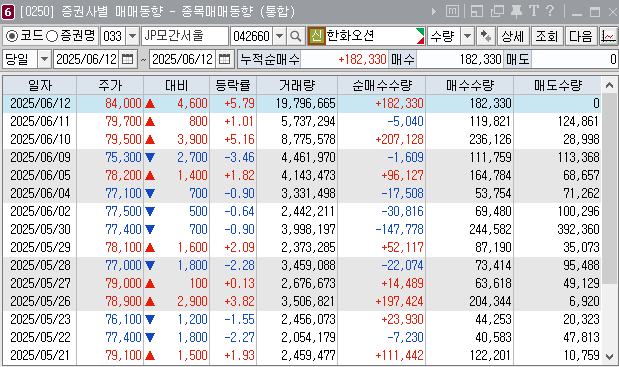
Task: Click the 매수수량 column header
Action: click(470, 85)
